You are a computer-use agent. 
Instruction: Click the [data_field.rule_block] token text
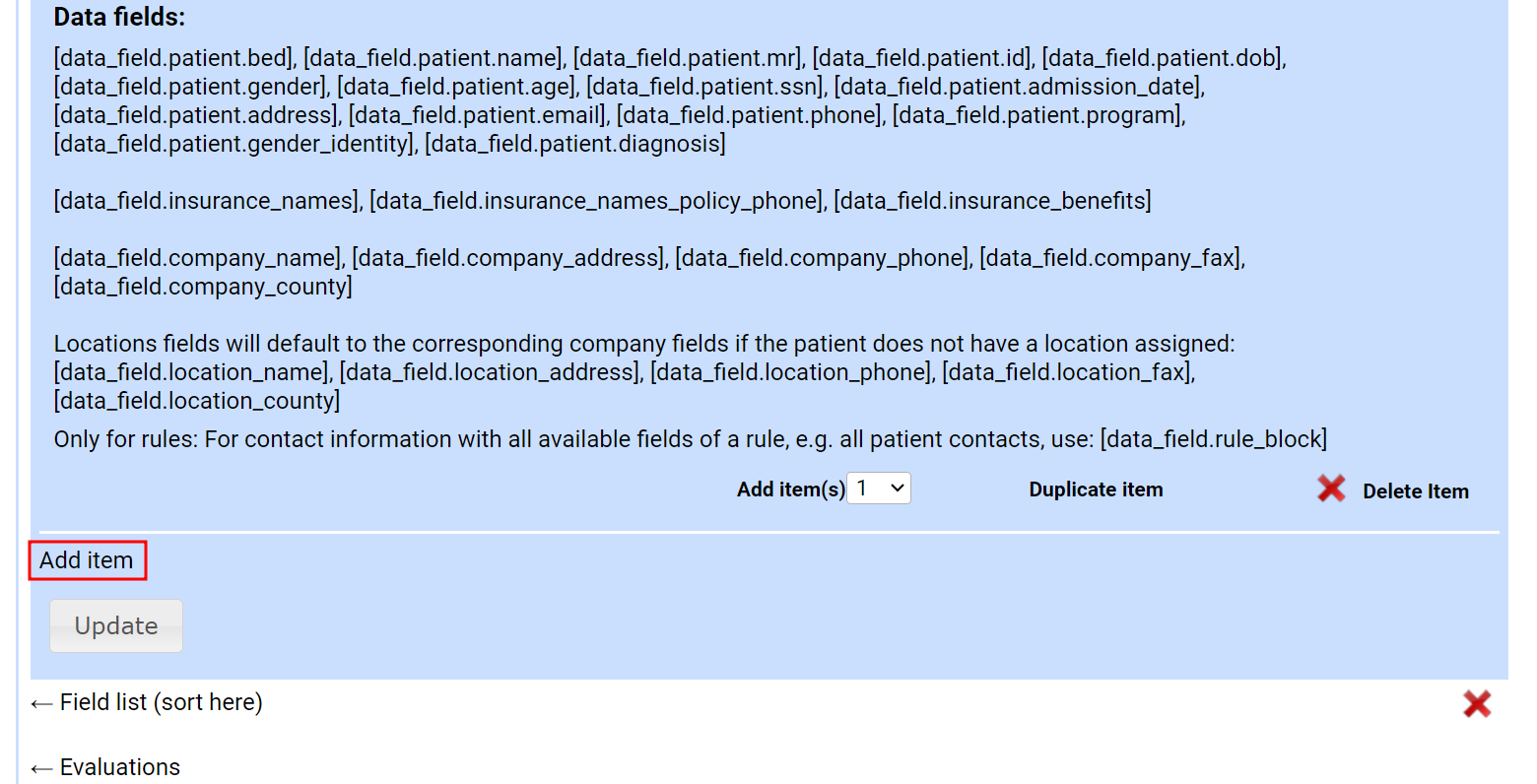tap(1214, 439)
